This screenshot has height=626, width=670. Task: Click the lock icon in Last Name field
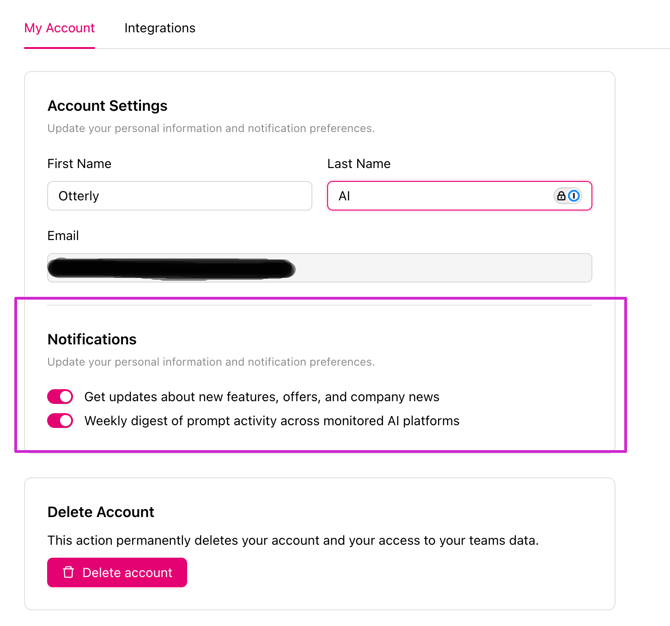[x=561, y=196]
